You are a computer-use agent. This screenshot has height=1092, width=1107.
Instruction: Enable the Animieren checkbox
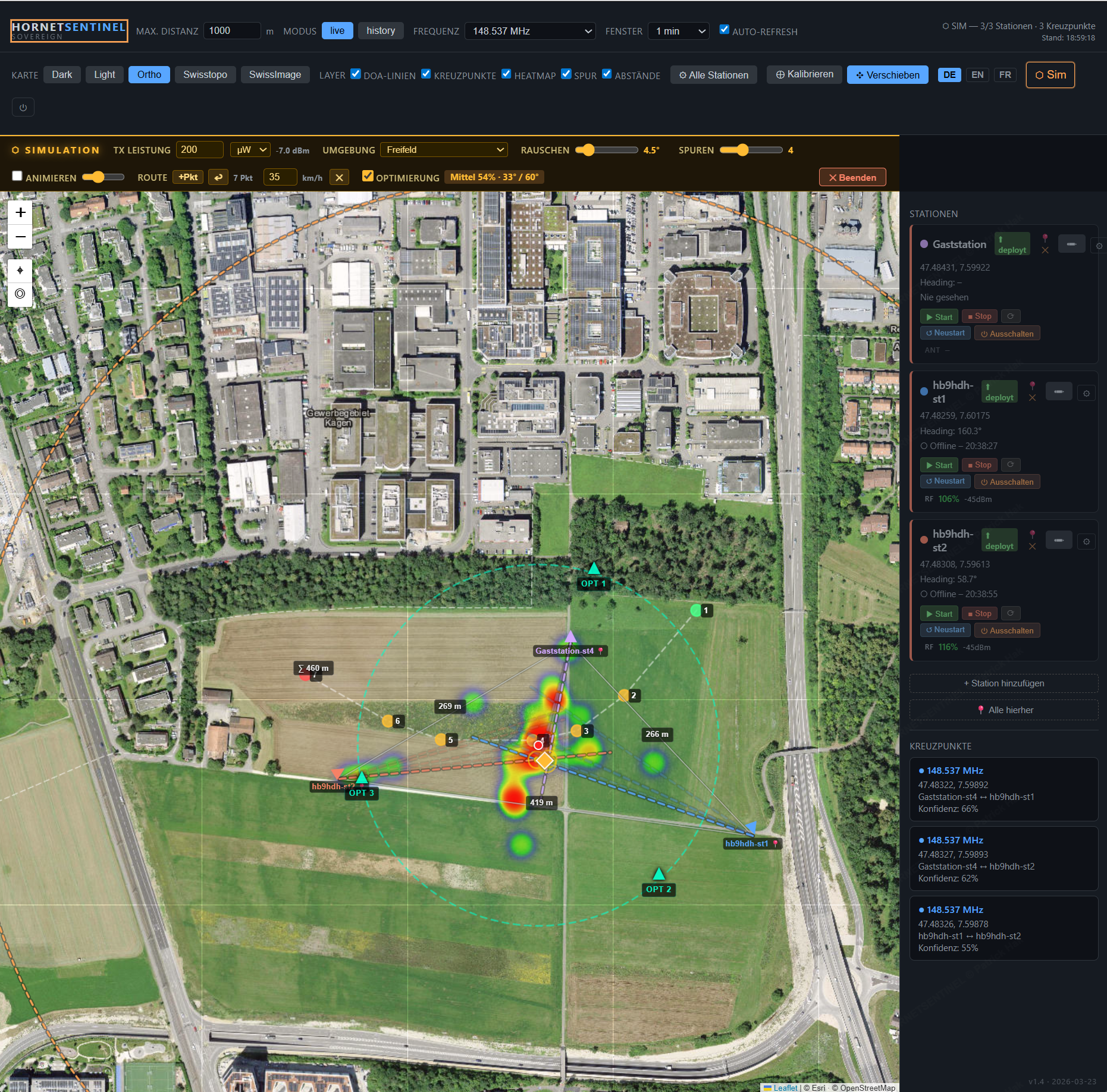(17, 176)
